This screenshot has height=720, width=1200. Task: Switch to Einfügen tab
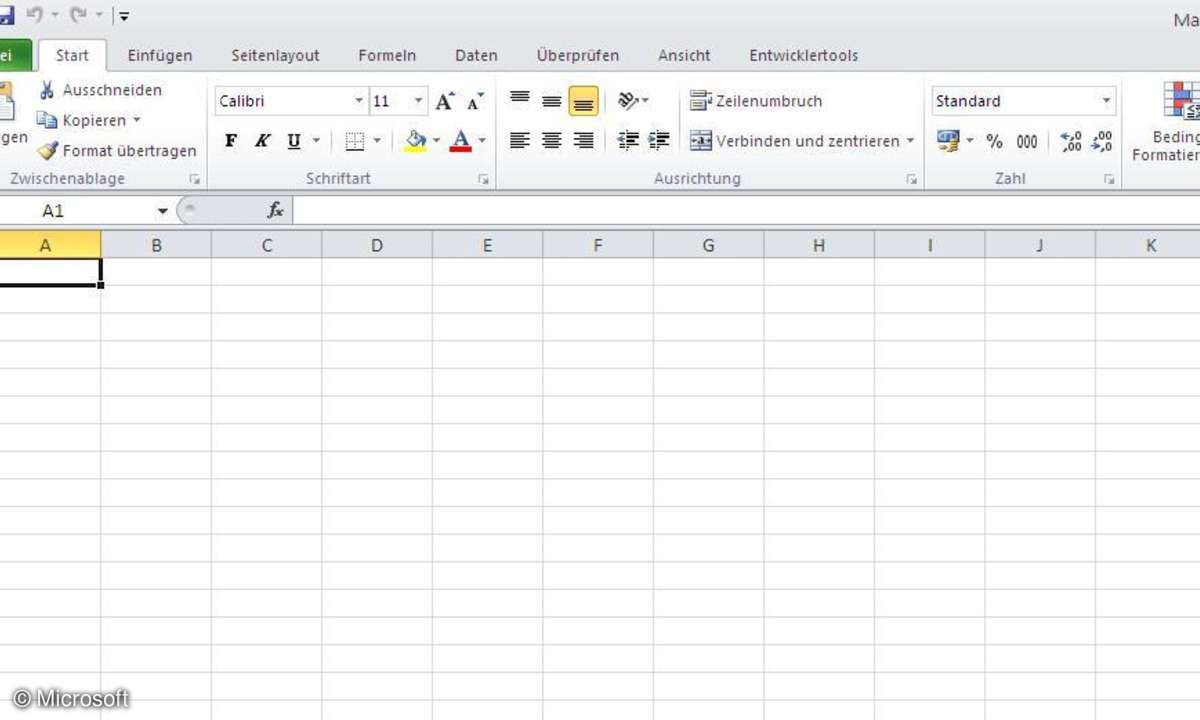[x=160, y=56]
